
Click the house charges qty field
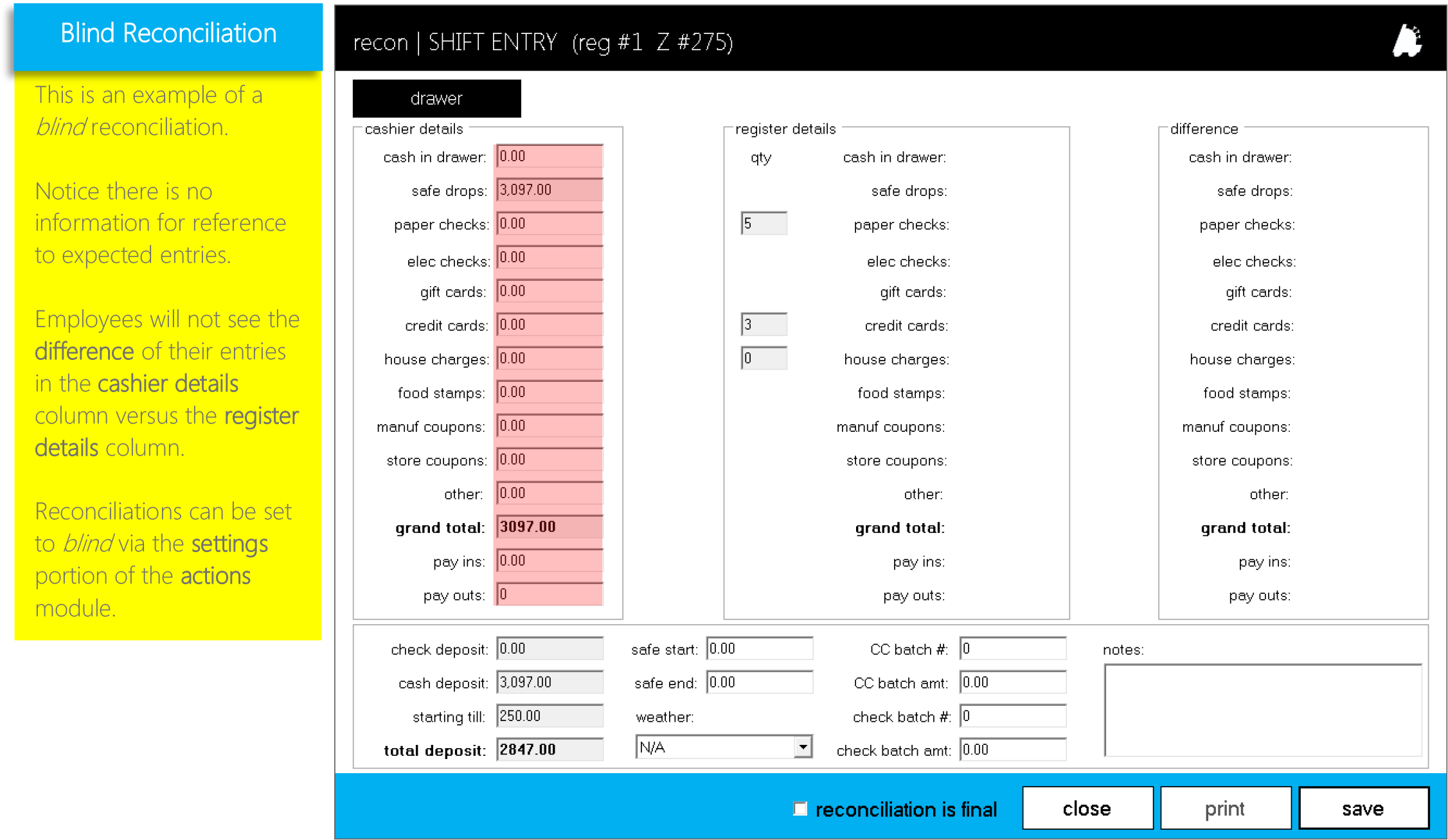[x=764, y=358]
